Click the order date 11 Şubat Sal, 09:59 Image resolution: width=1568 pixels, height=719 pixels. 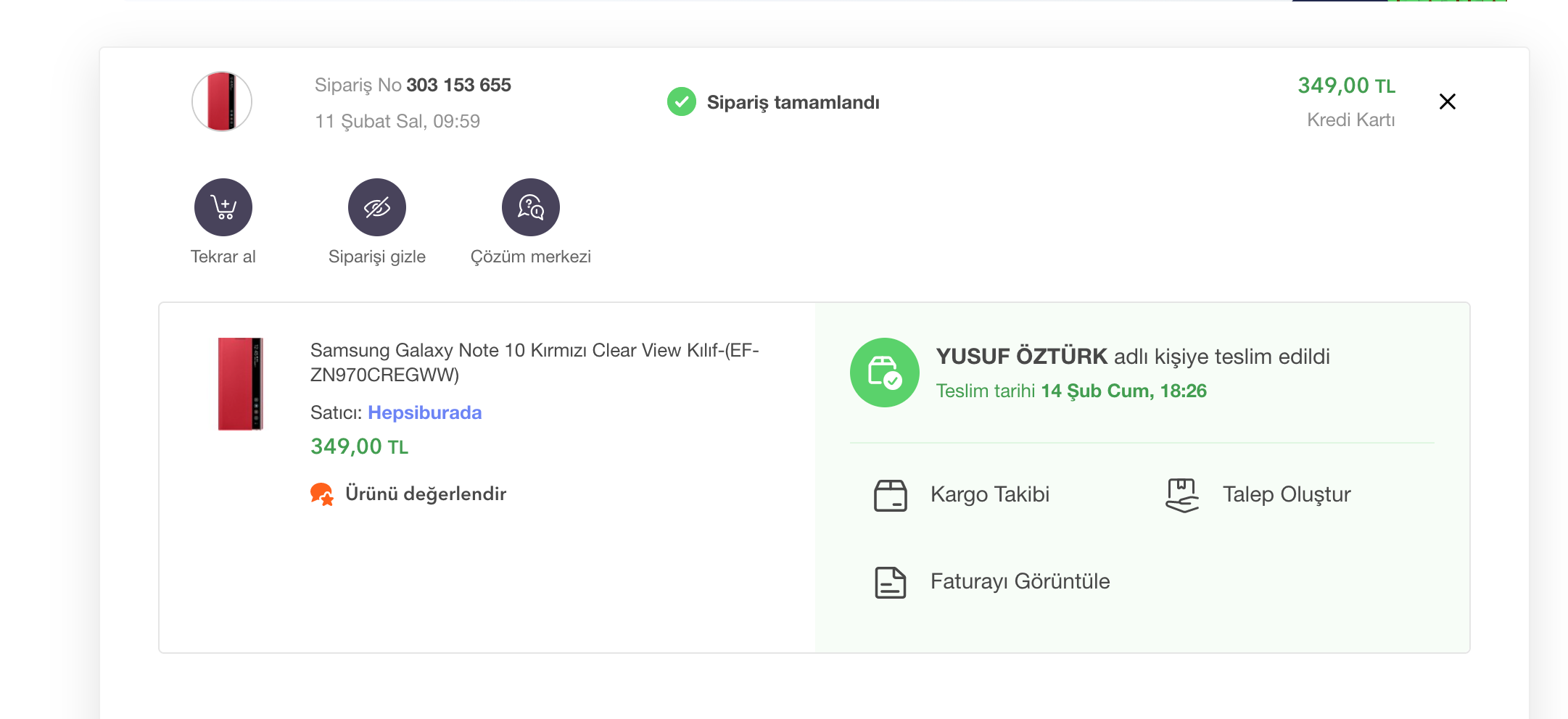click(x=397, y=121)
